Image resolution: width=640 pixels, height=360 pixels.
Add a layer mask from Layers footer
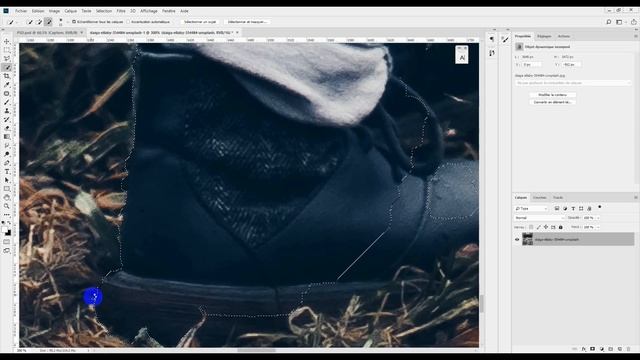point(593,349)
